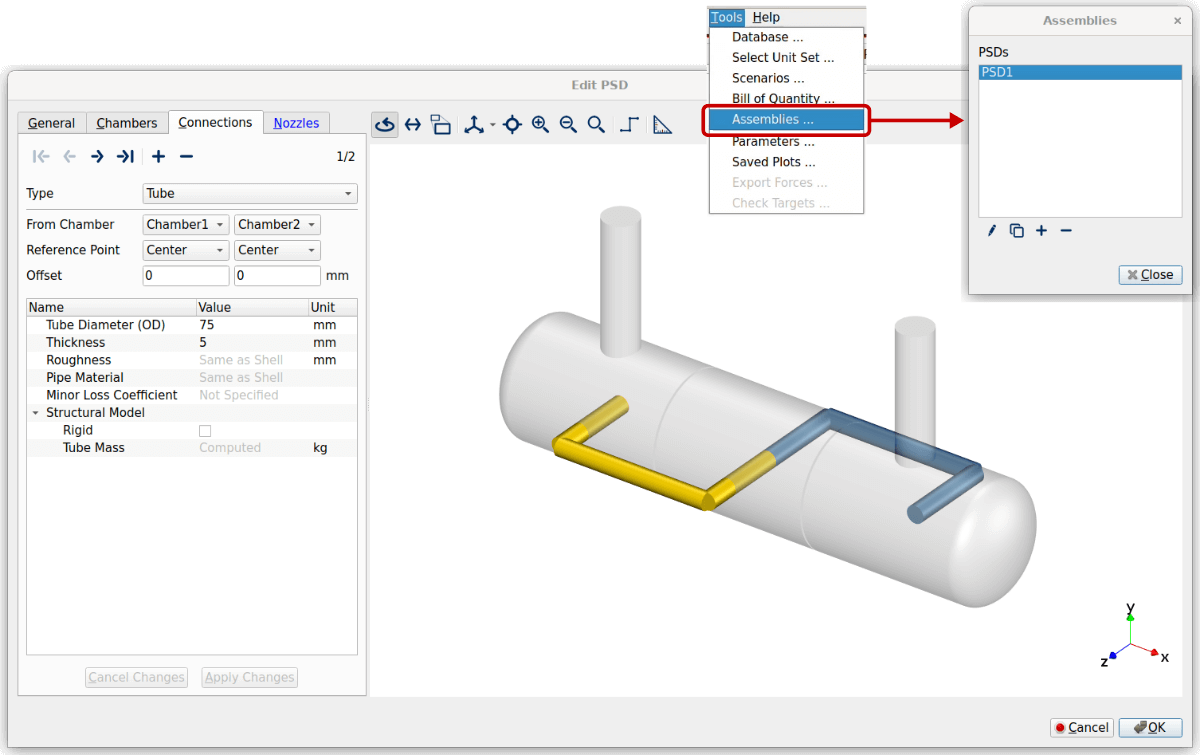
Task: Click the zoom in magnifier icon
Action: [x=540, y=124]
